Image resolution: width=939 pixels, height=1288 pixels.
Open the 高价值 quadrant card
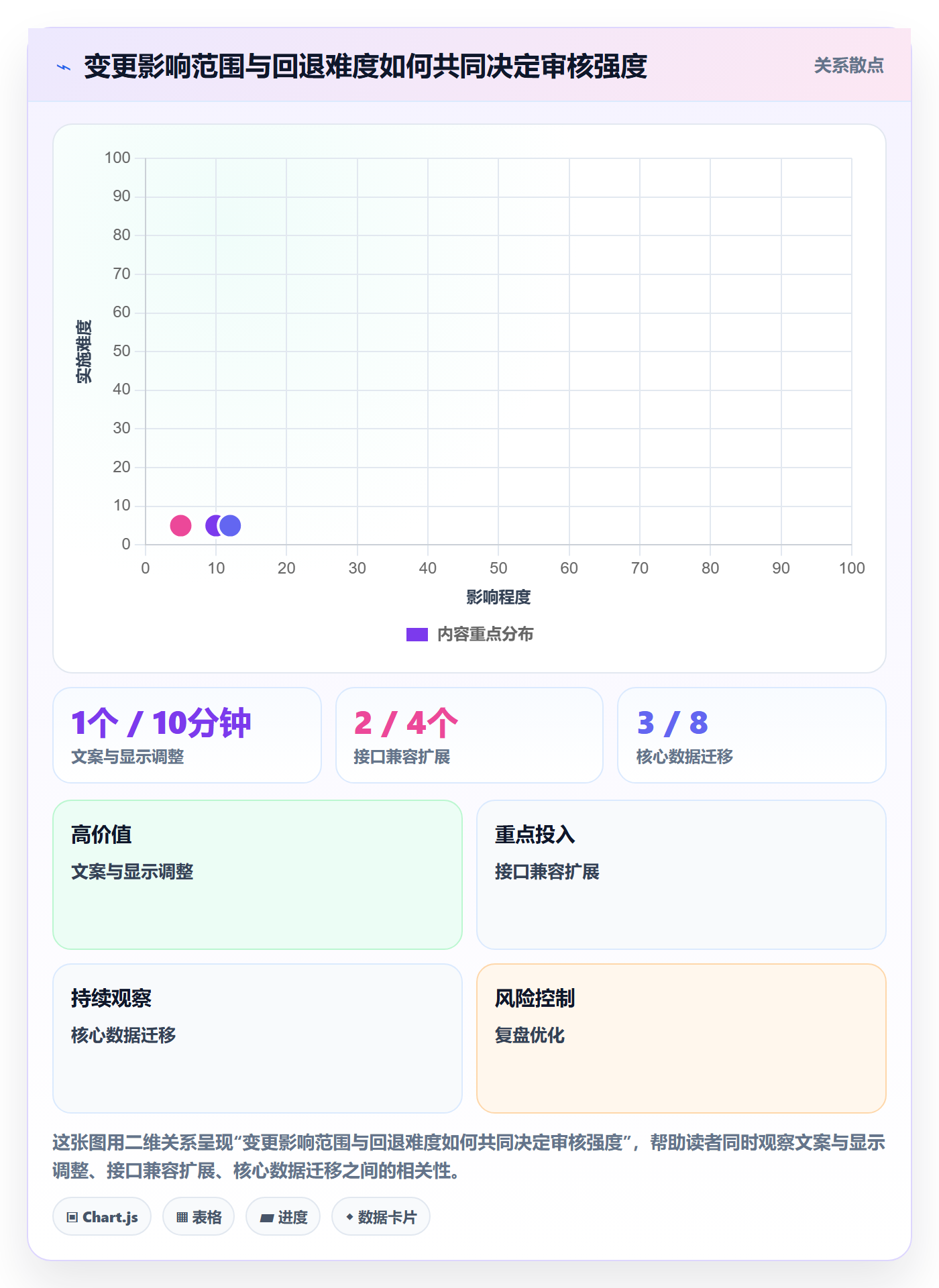pyautogui.click(x=258, y=875)
